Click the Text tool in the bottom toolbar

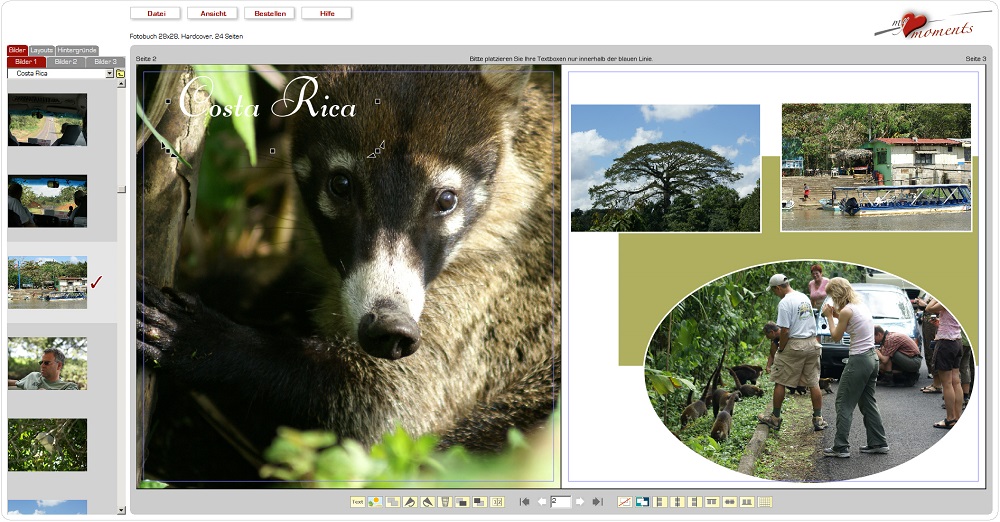(x=358, y=502)
